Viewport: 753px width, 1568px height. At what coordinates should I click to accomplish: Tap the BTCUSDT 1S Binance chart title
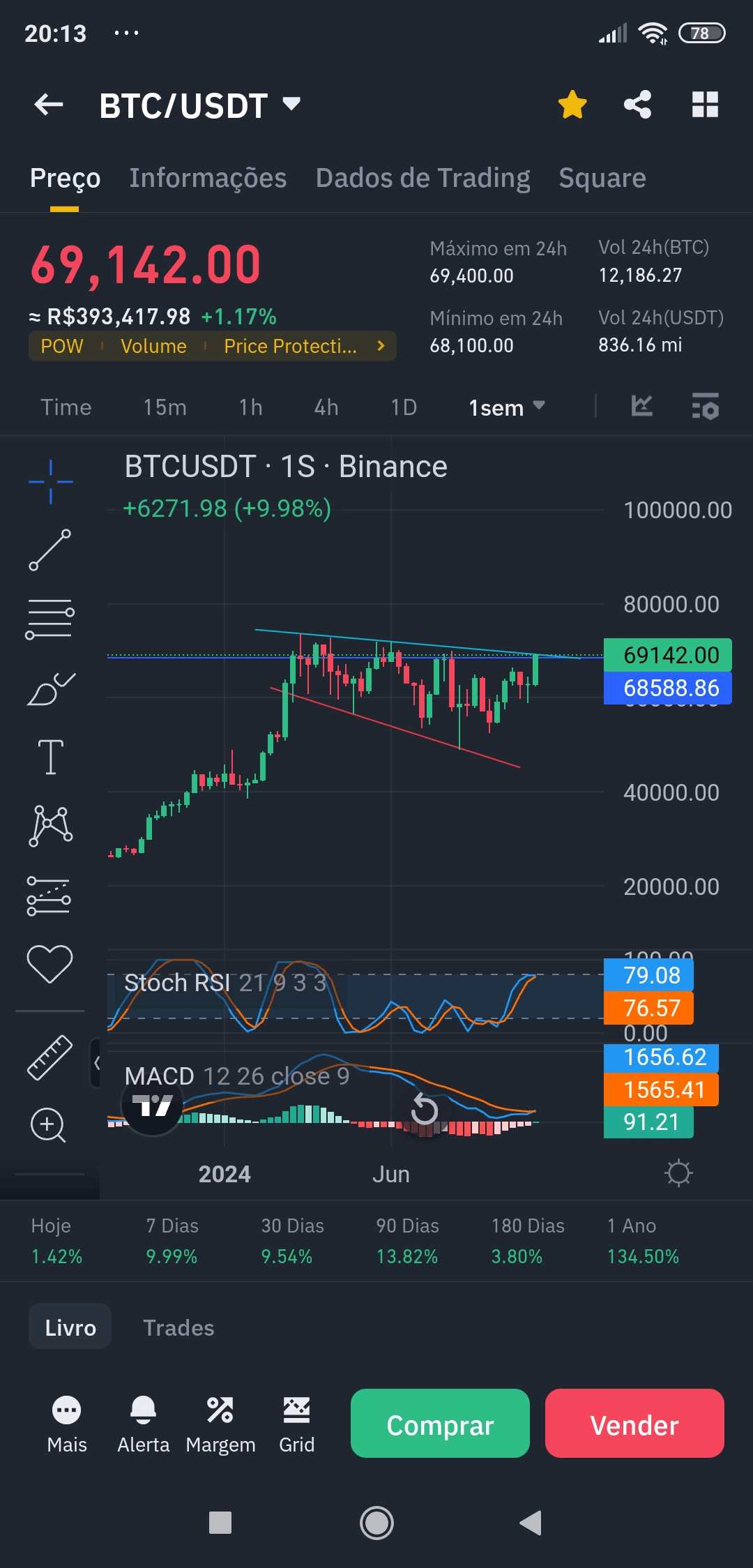(286, 467)
